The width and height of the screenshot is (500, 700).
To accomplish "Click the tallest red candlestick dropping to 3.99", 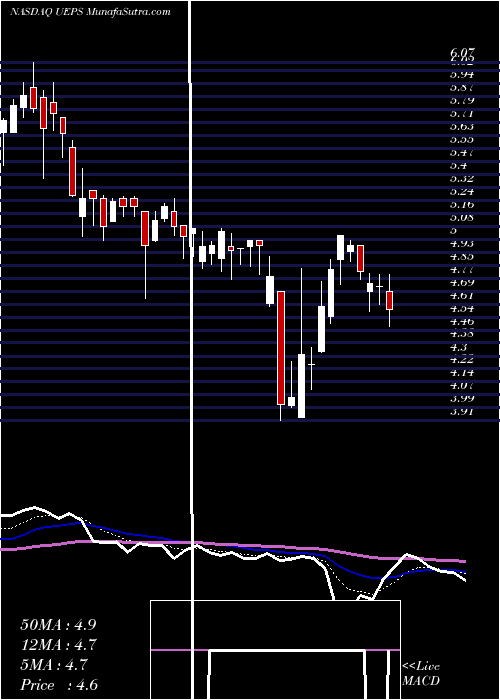I will coord(281,348).
